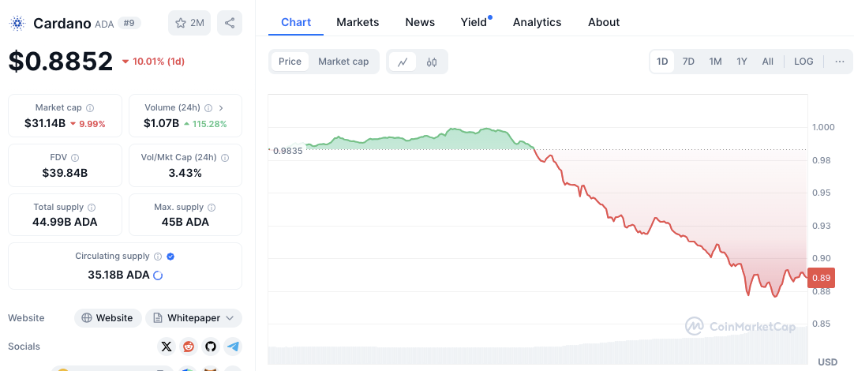This screenshot has height=379, width=859.
Task: Click the Market cap info icon
Action: pyautogui.click(x=90, y=108)
